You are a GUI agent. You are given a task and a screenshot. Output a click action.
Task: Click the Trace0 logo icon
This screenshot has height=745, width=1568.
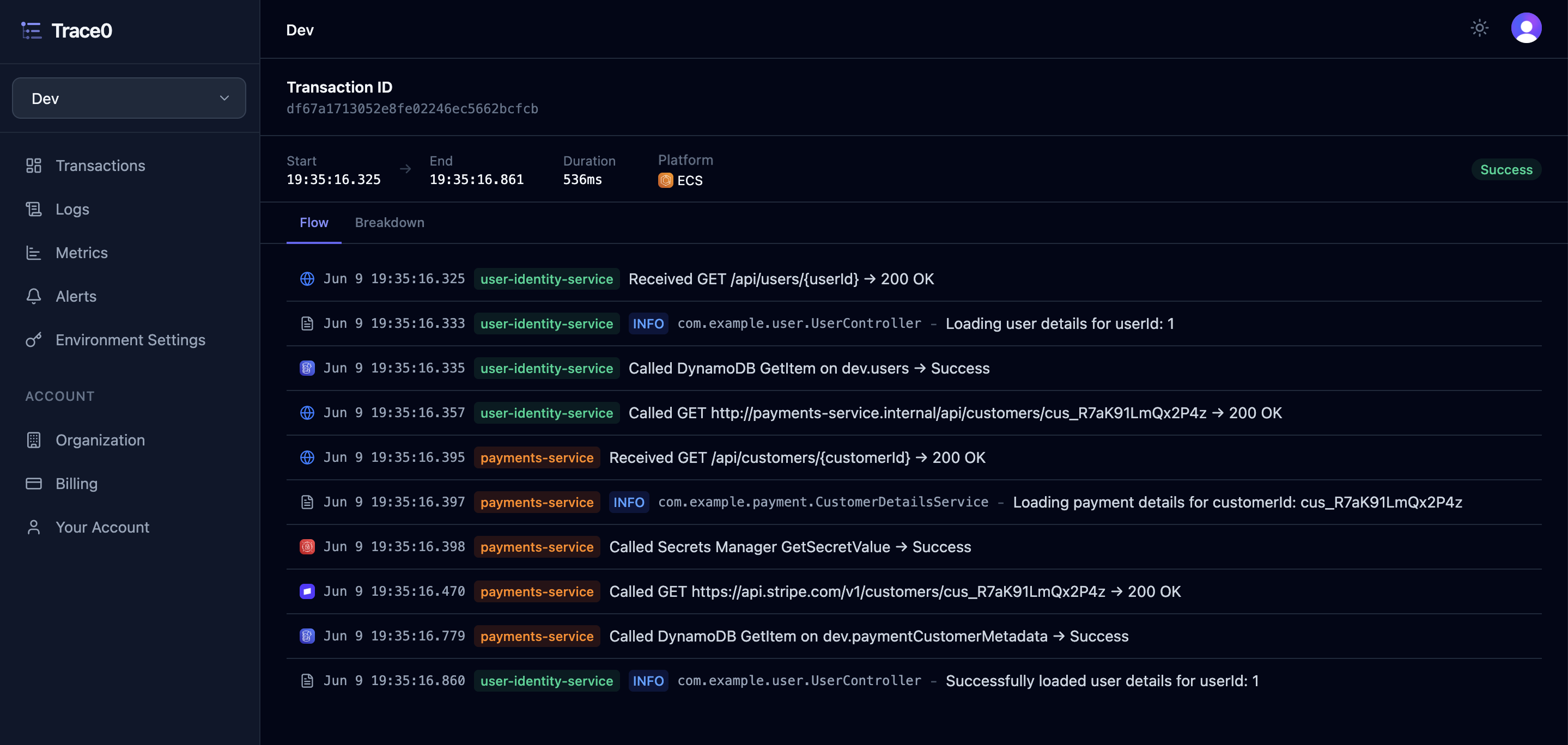(31, 30)
